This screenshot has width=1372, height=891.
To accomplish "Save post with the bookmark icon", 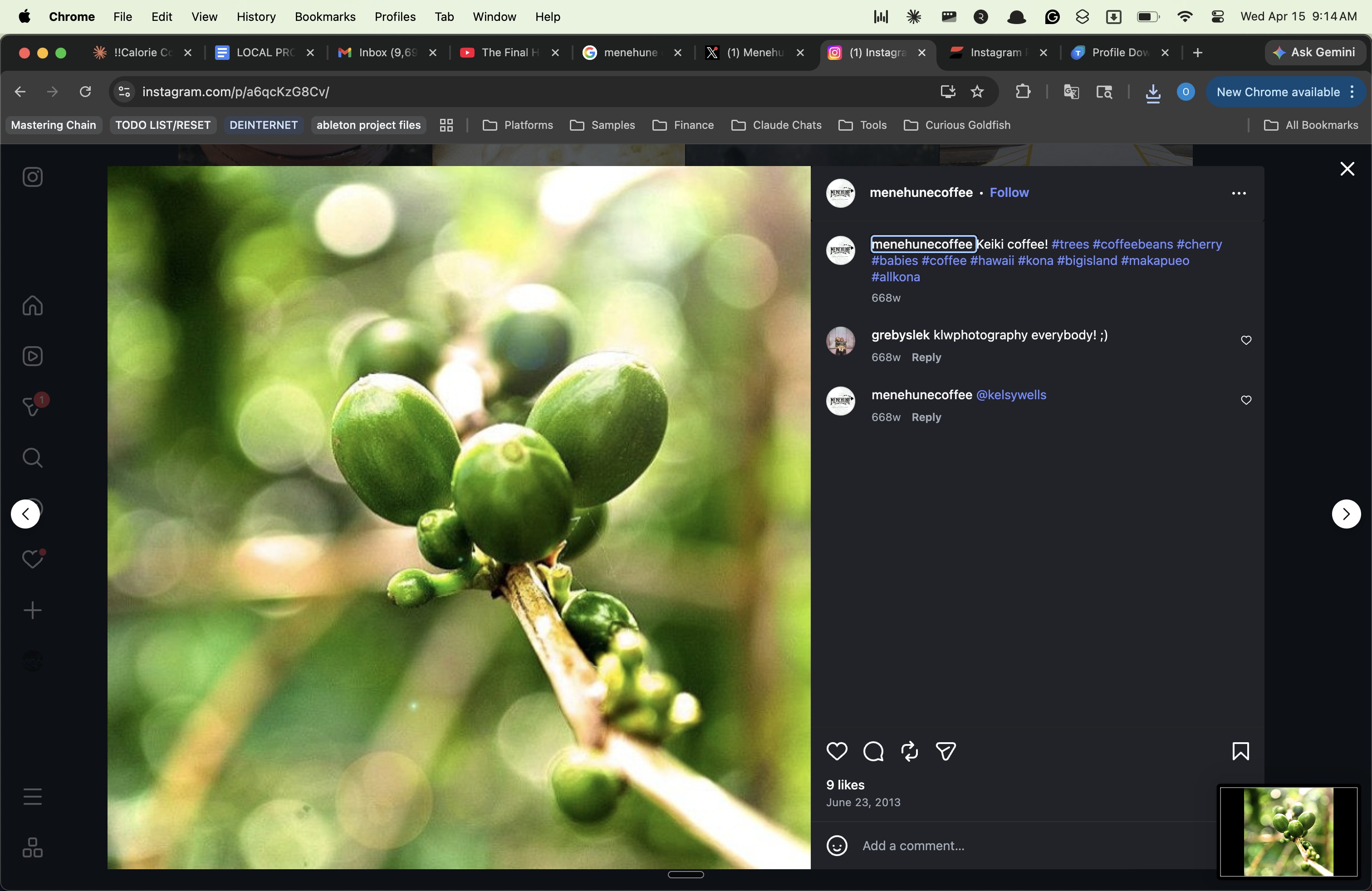I will click(1240, 751).
